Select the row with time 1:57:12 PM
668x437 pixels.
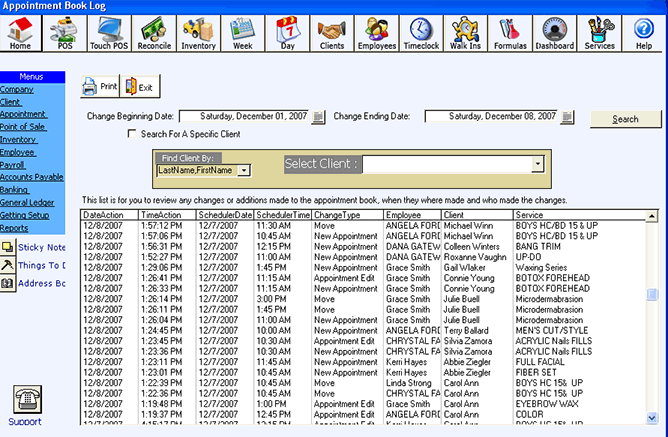click(x=363, y=225)
